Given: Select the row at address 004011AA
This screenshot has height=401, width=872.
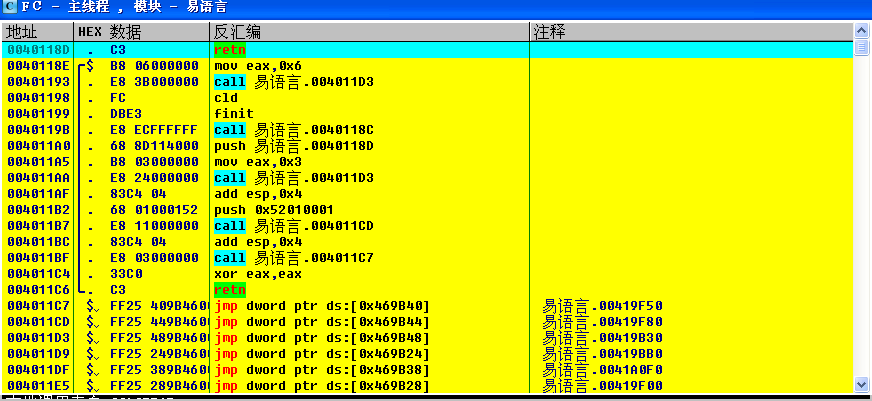Looking at the screenshot, I should click(x=427, y=178).
